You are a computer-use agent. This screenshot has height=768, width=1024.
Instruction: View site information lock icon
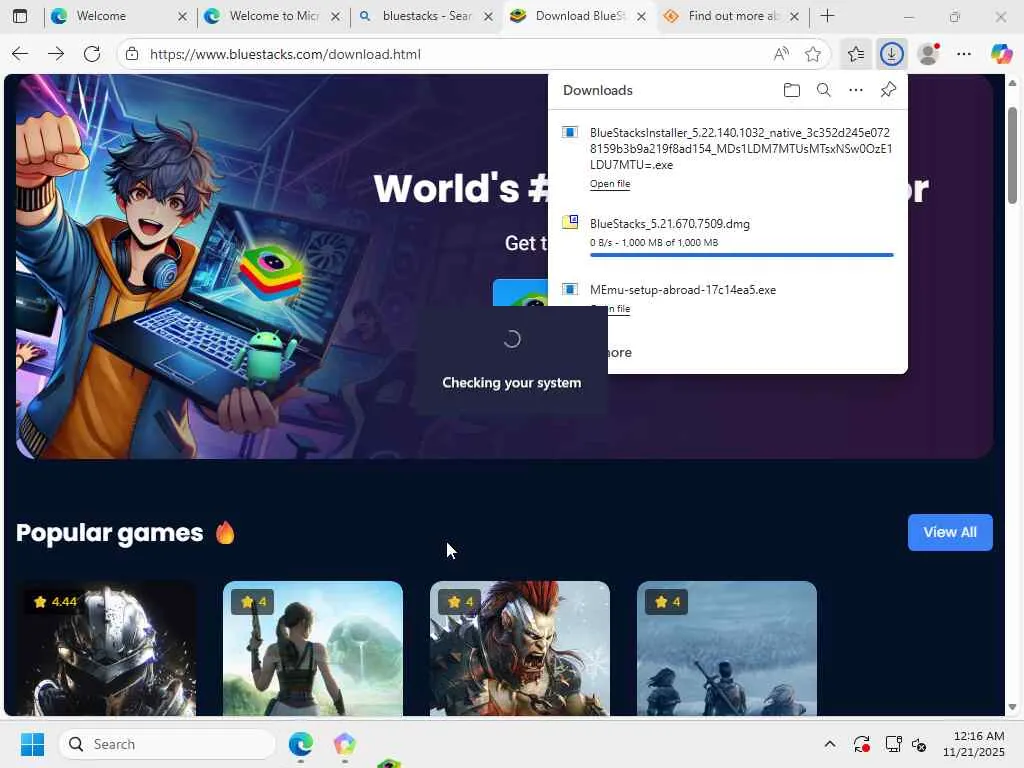(132, 54)
